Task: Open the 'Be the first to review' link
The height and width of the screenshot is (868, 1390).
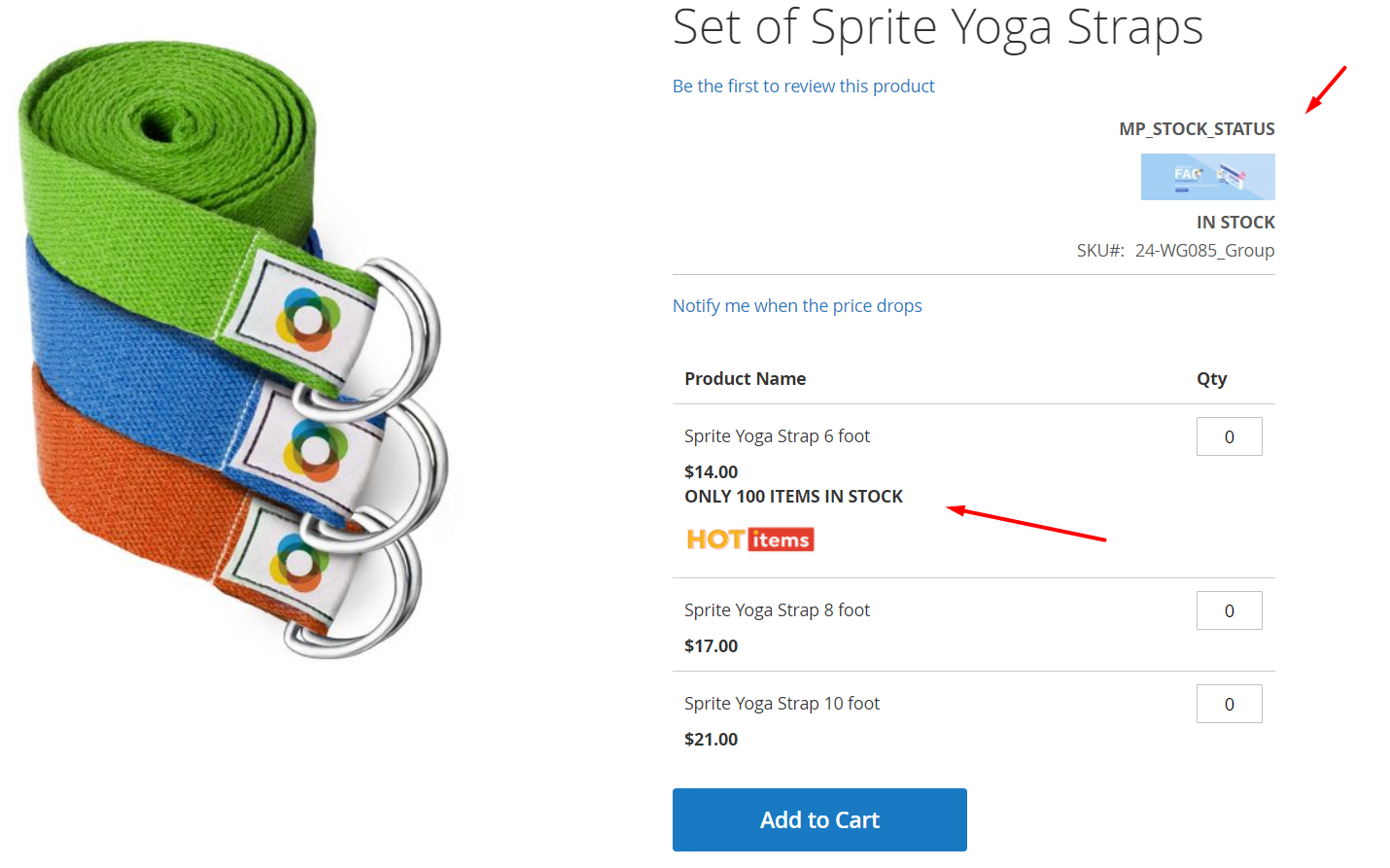Action: (803, 87)
